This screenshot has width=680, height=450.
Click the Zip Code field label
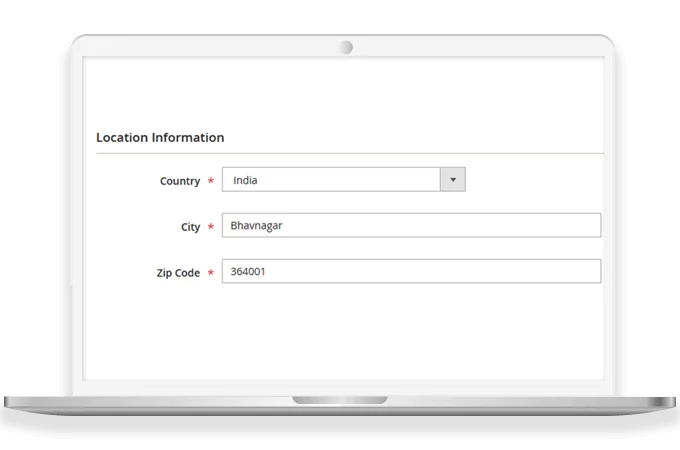coord(178,273)
